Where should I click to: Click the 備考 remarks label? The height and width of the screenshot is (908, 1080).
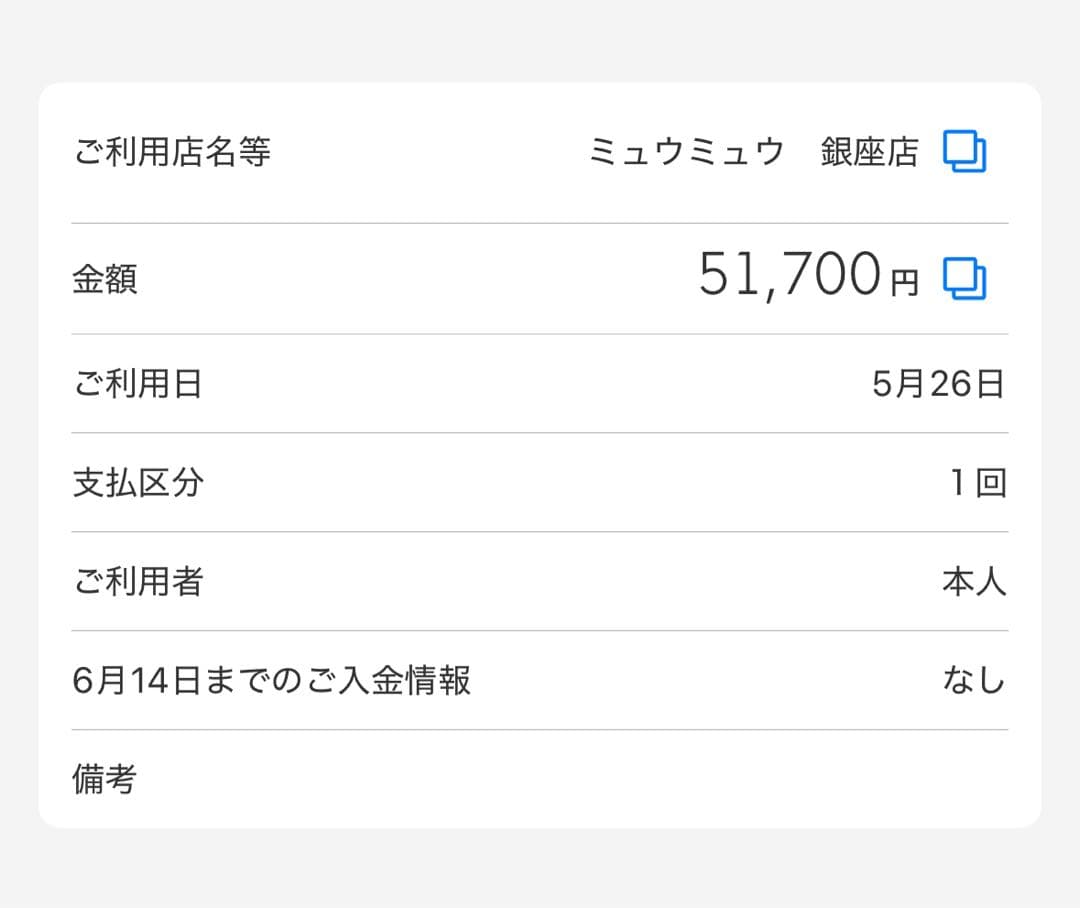pyautogui.click(x=105, y=779)
